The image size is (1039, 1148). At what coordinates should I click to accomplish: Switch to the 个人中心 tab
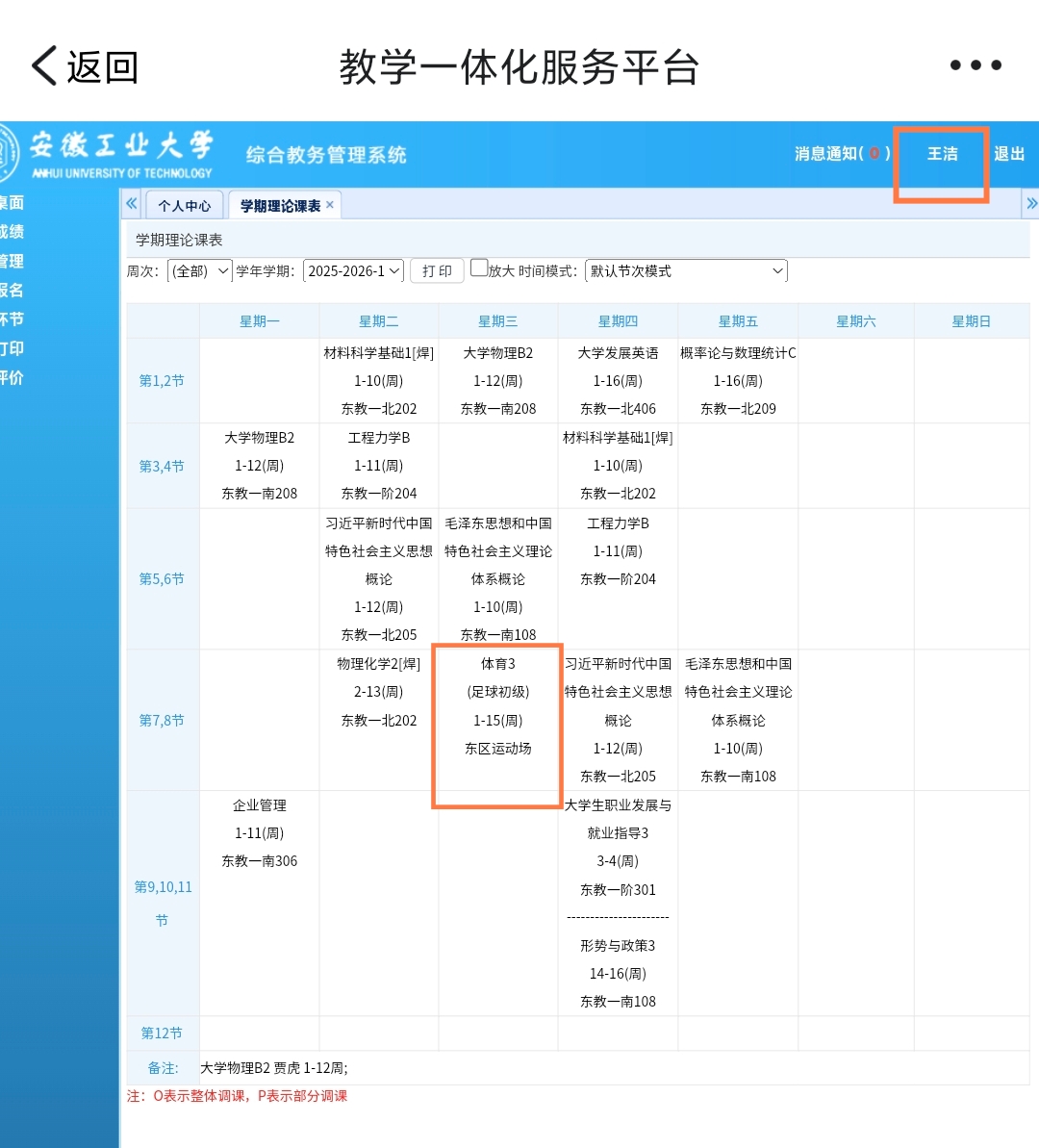pyautogui.click(x=185, y=206)
